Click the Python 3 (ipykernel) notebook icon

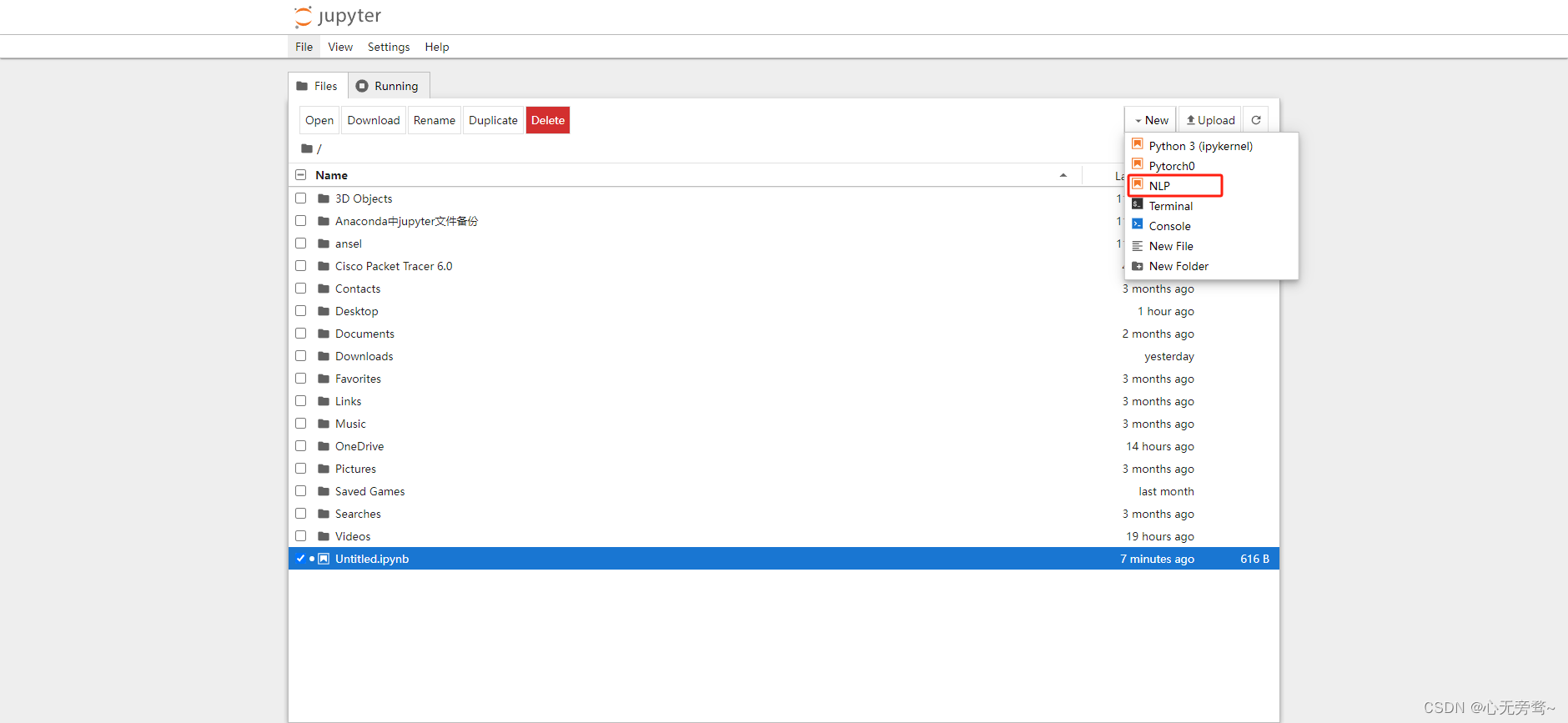[x=1137, y=145]
